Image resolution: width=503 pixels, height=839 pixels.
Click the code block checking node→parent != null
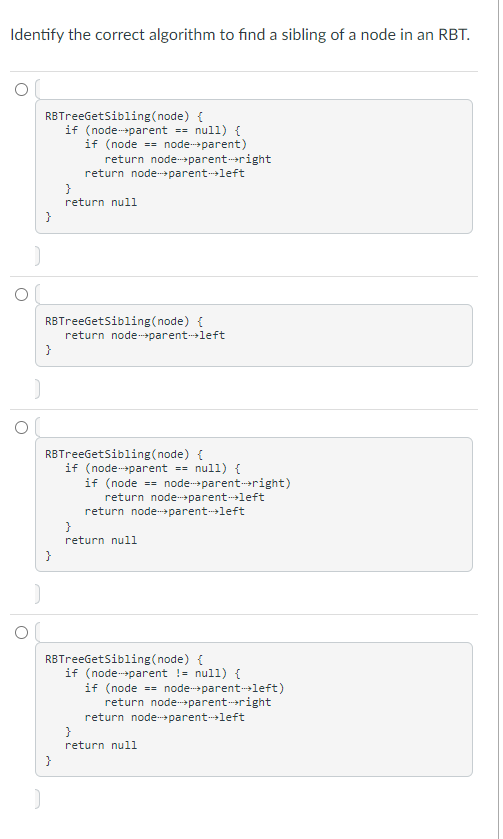coord(254,710)
